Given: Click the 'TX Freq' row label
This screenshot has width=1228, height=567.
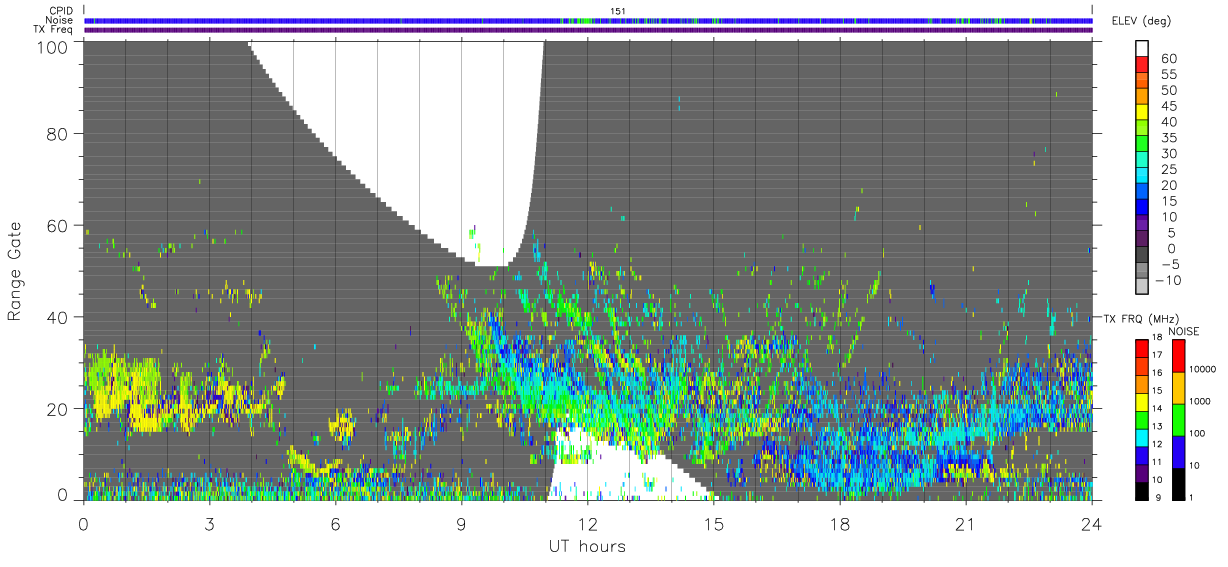Looking at the screenshot, I should [x=54, y=29].
